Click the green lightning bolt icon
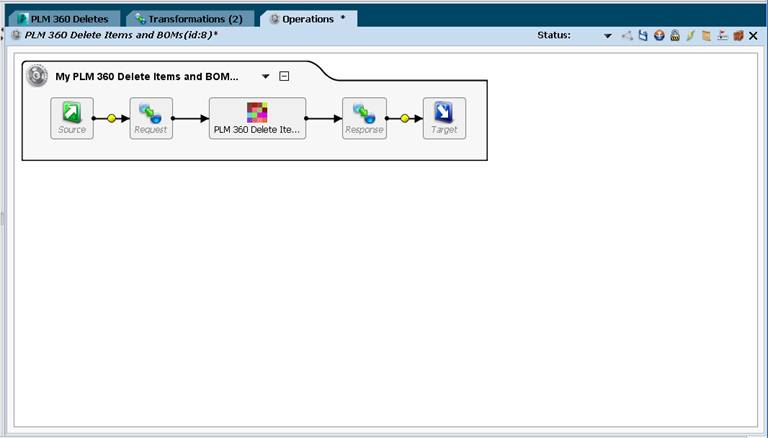The image size is (768, 438). (x=691, y=35)
